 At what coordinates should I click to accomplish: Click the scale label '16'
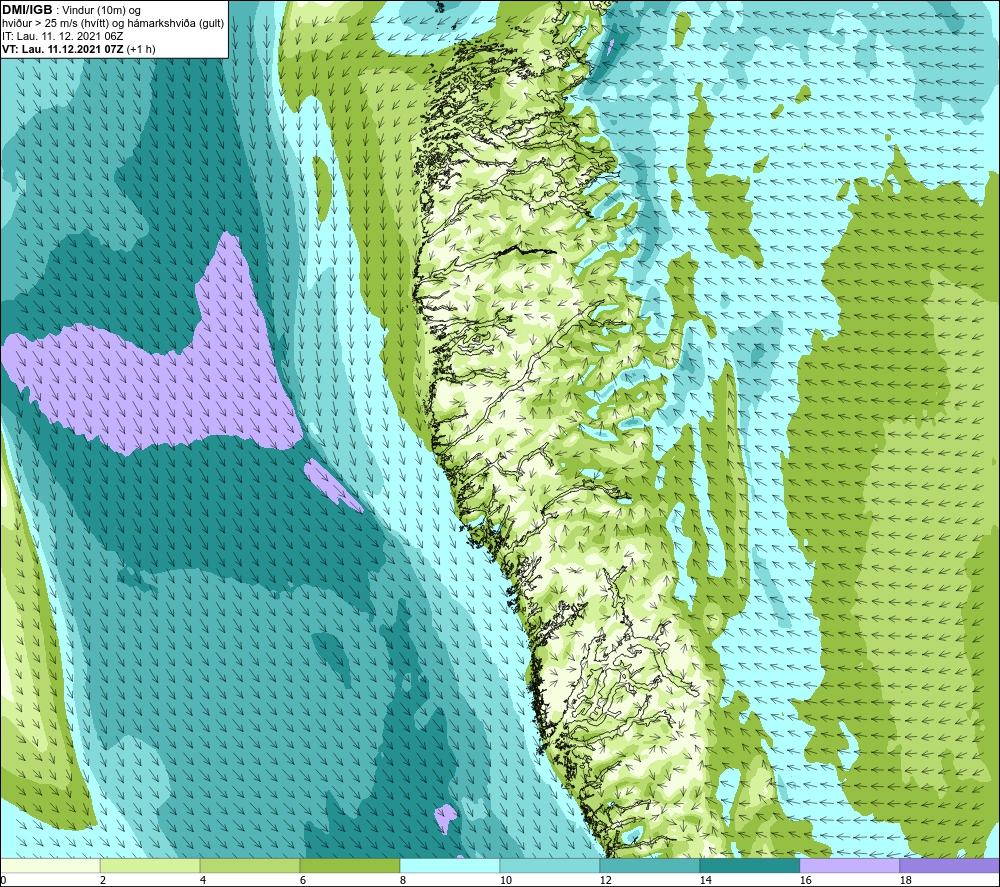[805, 880]
